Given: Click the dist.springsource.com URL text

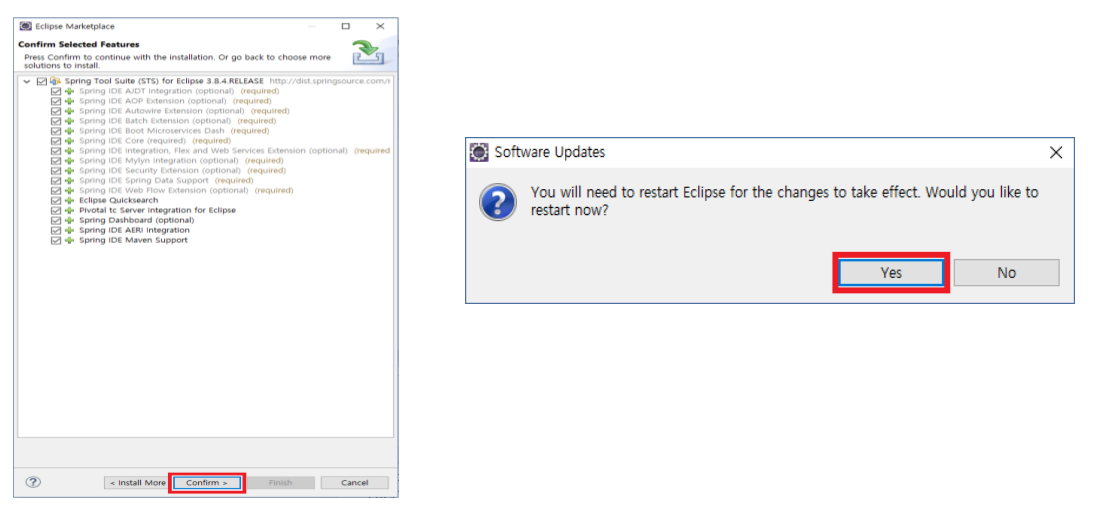Looking at the screenshot, I should 330,81.
